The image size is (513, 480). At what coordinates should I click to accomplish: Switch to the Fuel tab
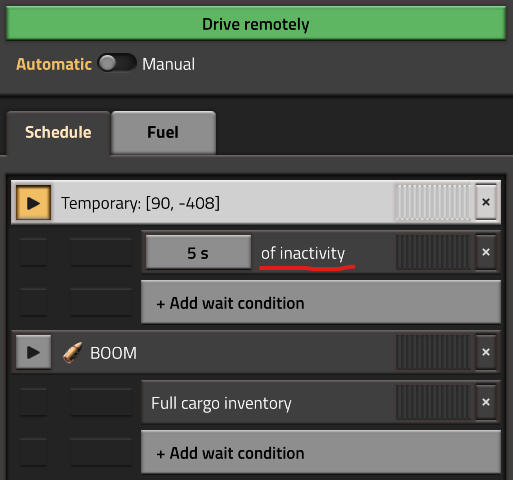(163, 133)
